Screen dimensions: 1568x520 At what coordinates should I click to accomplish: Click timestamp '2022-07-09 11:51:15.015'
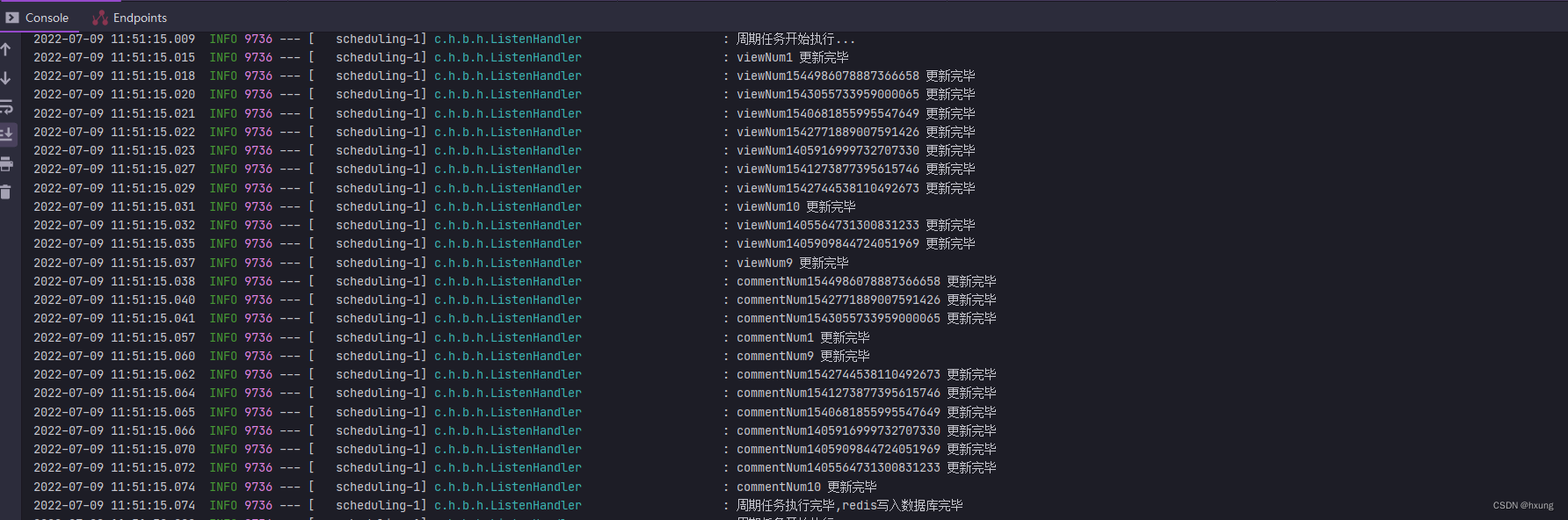tap(114, 57)
